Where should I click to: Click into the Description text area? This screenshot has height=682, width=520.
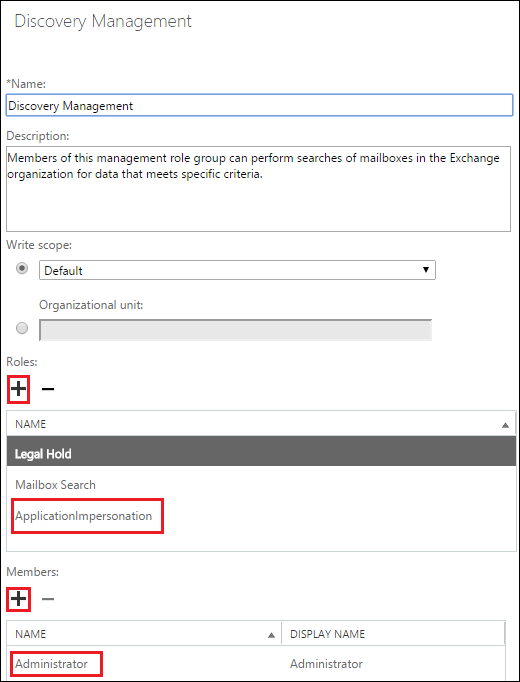click(x=258, y=189)
